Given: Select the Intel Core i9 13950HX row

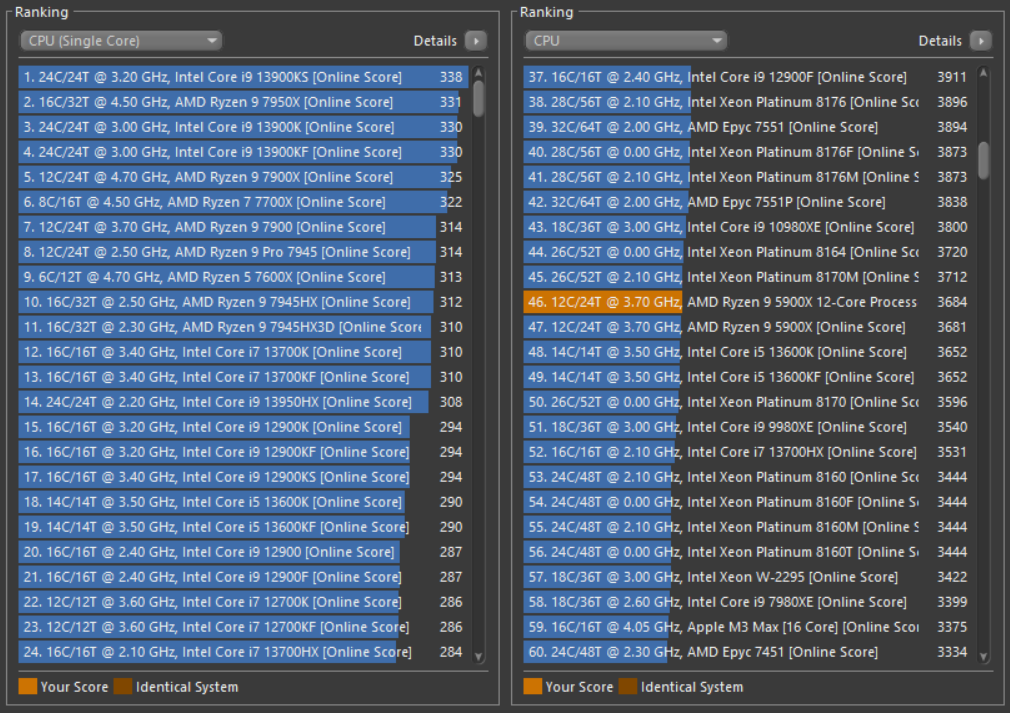Looking at the screenshot, I should tap(243, 402).
